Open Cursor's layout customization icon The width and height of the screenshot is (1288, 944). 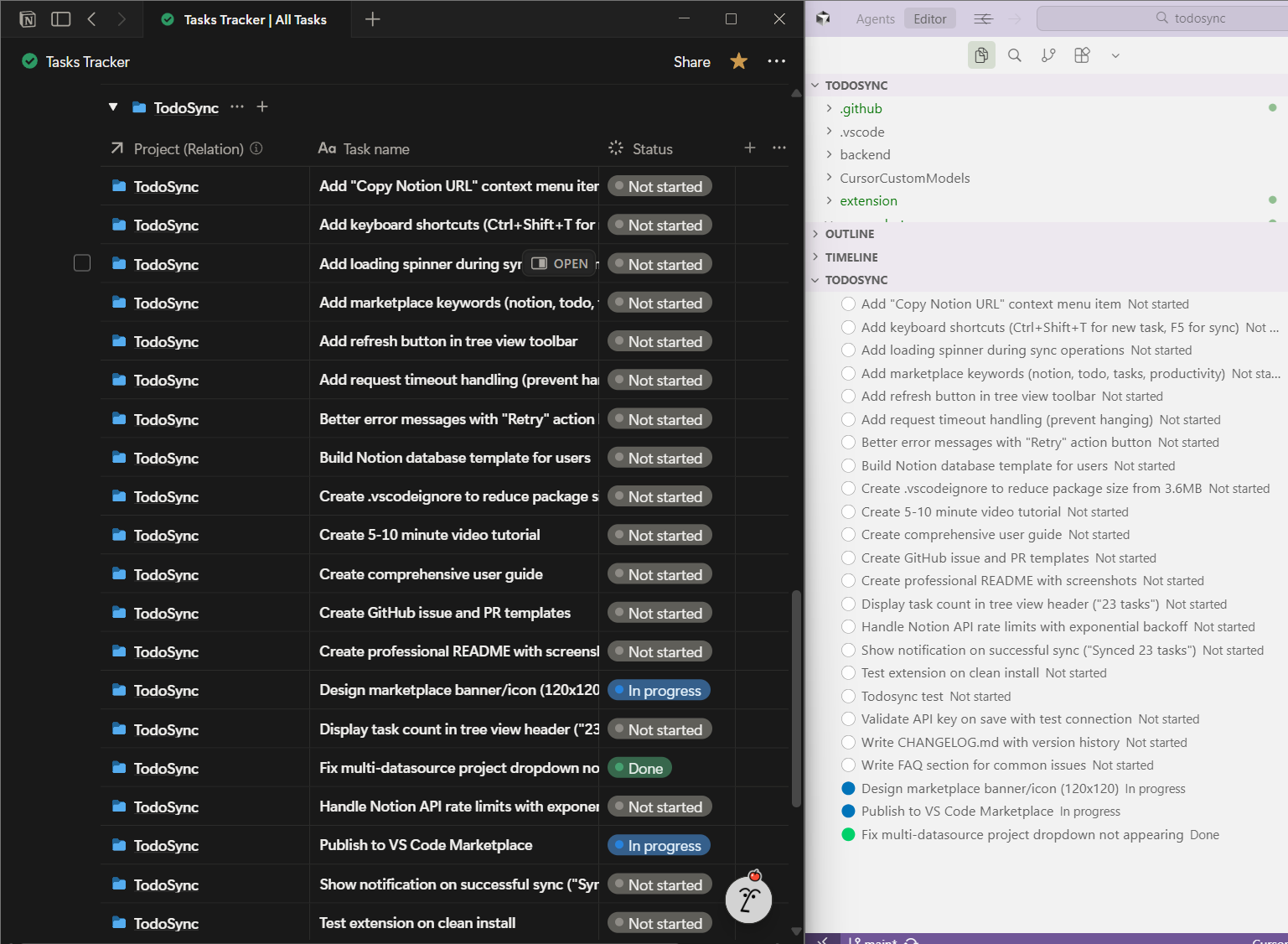tap(983, 18)
